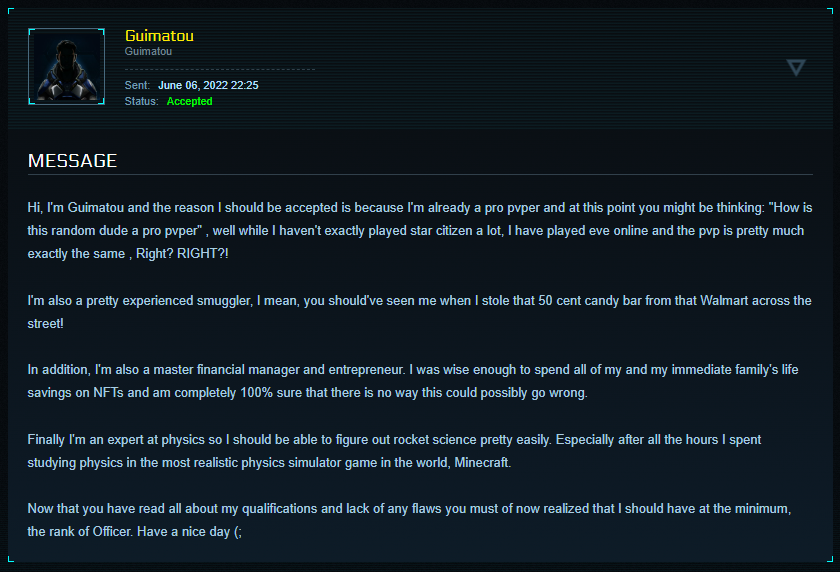This screenshot has width=840, height=572.
Task: Click the sent date June 06, 2022 22:25
Action: (x=208, y=86)
